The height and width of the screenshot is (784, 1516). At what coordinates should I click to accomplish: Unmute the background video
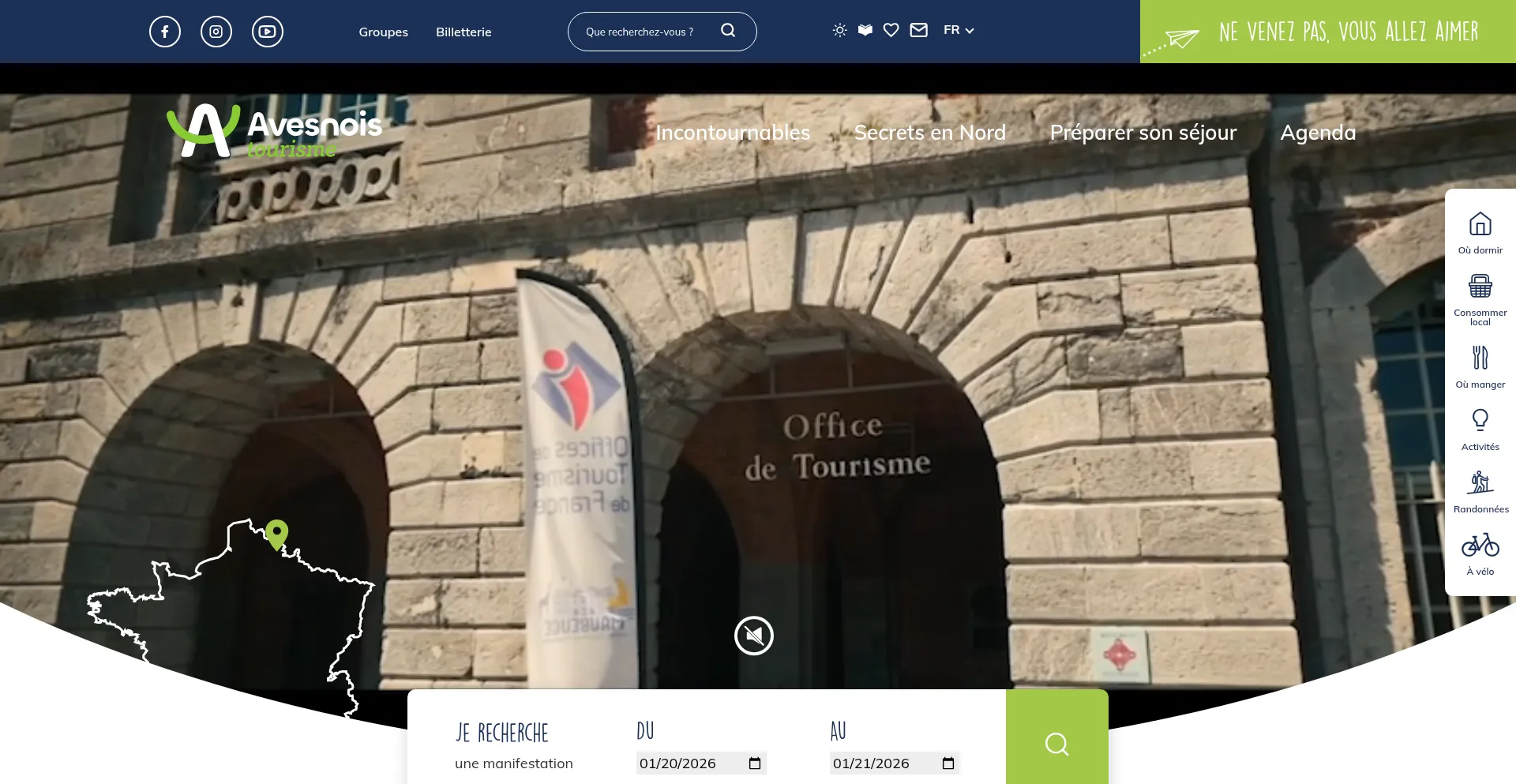pyautogui.click(x=754, y=636)
